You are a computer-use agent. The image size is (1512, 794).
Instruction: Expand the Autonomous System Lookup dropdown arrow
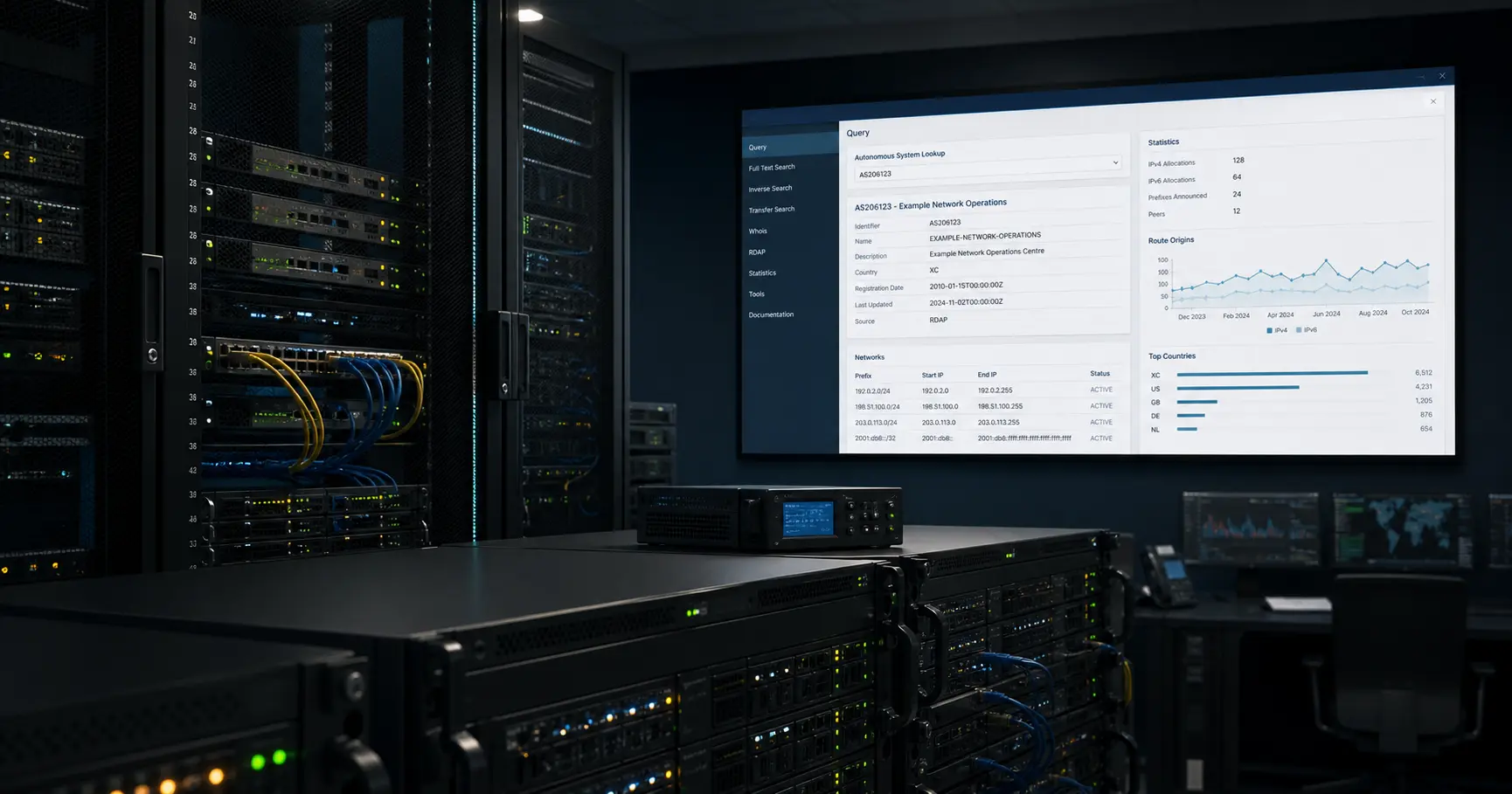tap(1115, 162)
